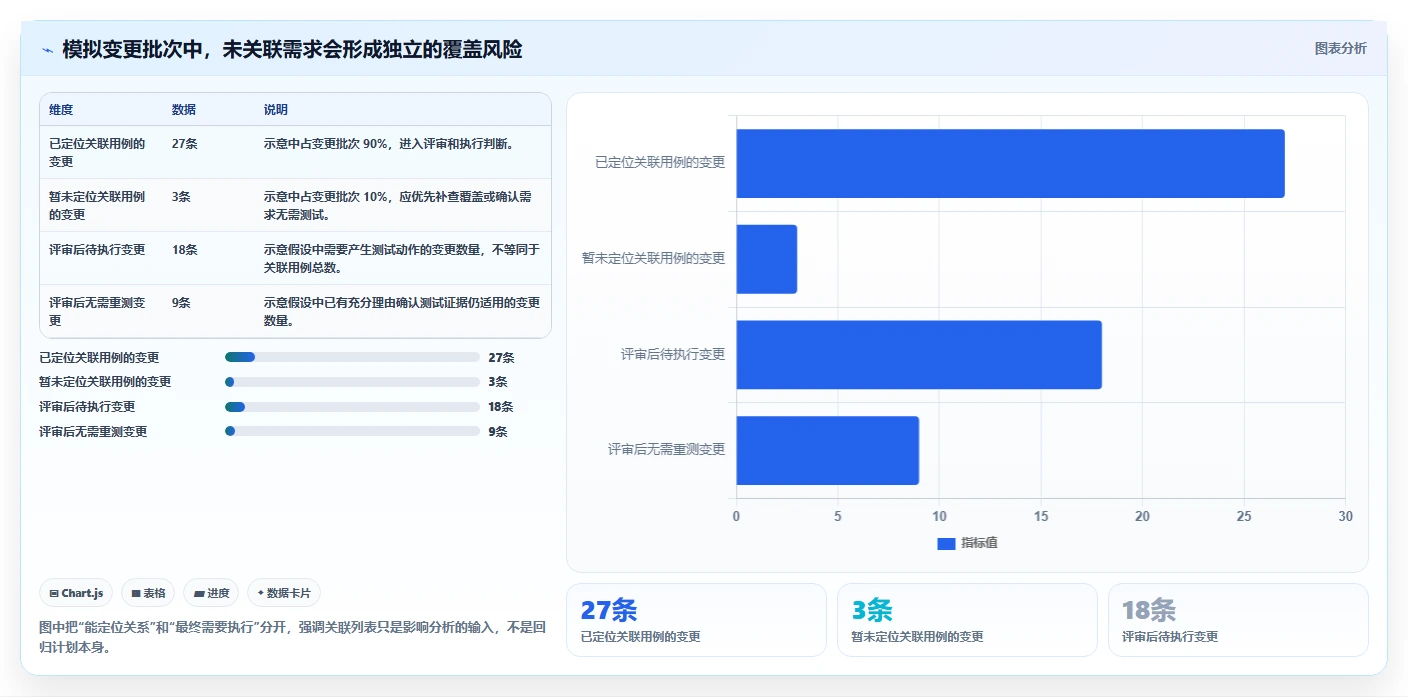Select the 进度 tag chip
This screenshot has width=1408, height=697.
pos(211,593)
